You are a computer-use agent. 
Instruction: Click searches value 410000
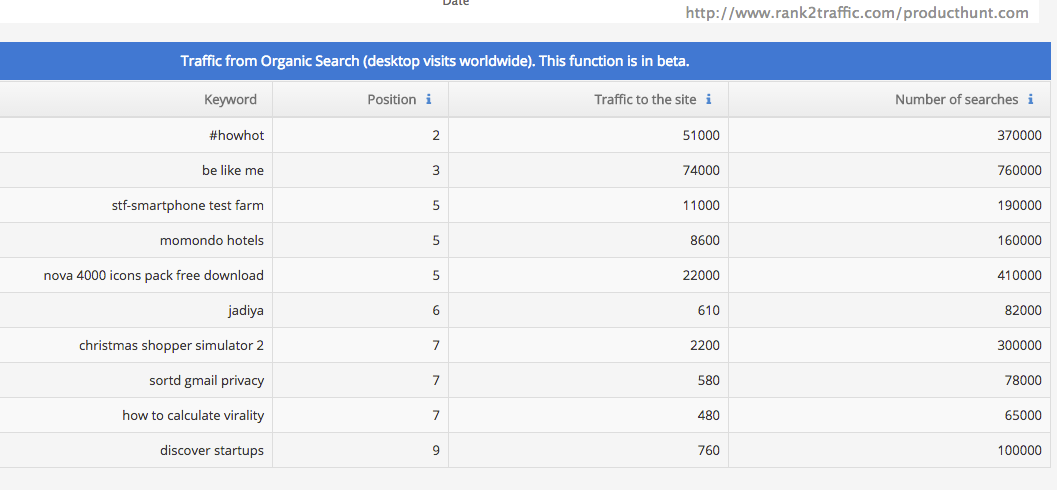pyautogui.click(x=1019, y=276)
